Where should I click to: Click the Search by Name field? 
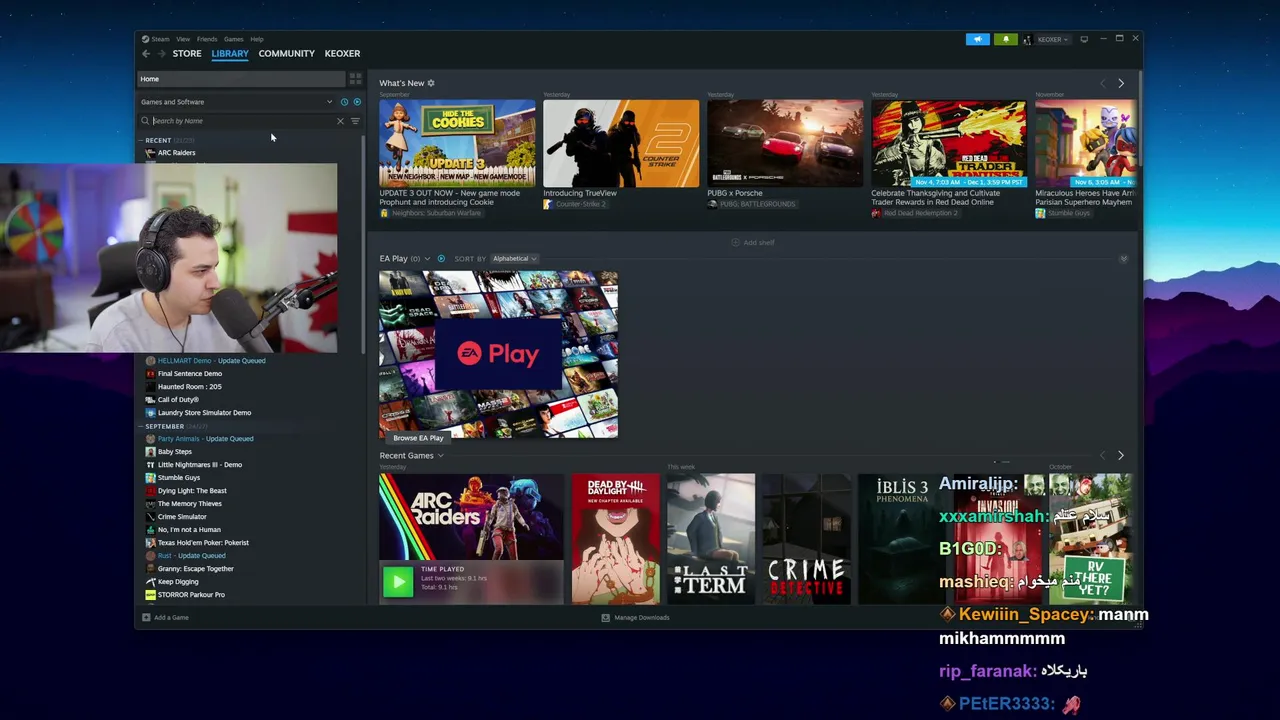coord(241,121)
